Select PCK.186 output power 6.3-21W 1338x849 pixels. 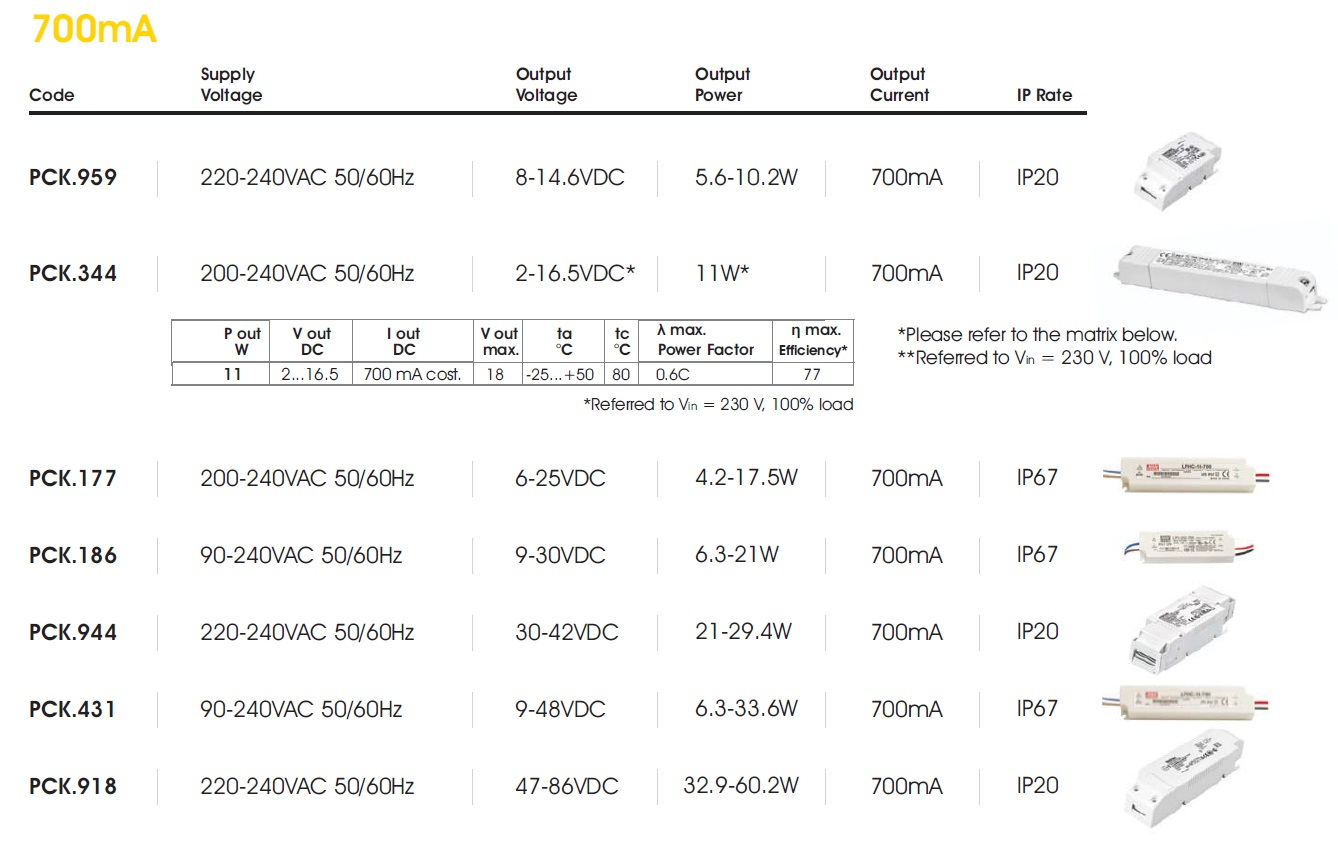[737, 555]
